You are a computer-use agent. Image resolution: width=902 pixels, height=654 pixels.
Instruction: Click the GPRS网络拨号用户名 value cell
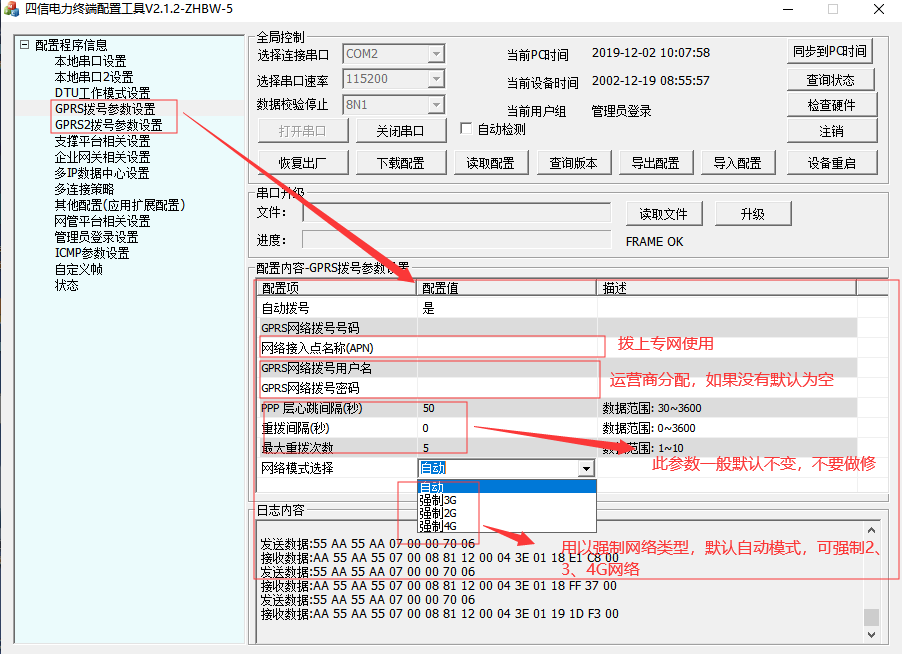click(507, 368)
